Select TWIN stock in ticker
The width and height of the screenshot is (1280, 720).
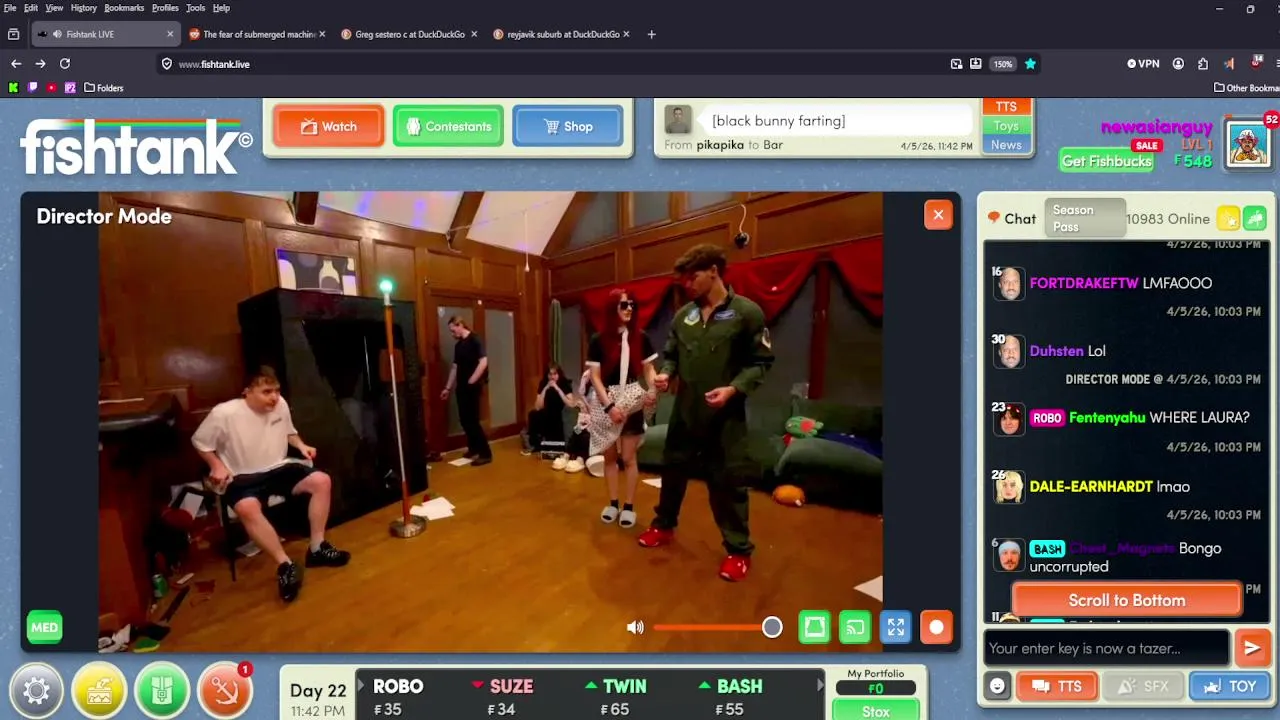[620, 697]
